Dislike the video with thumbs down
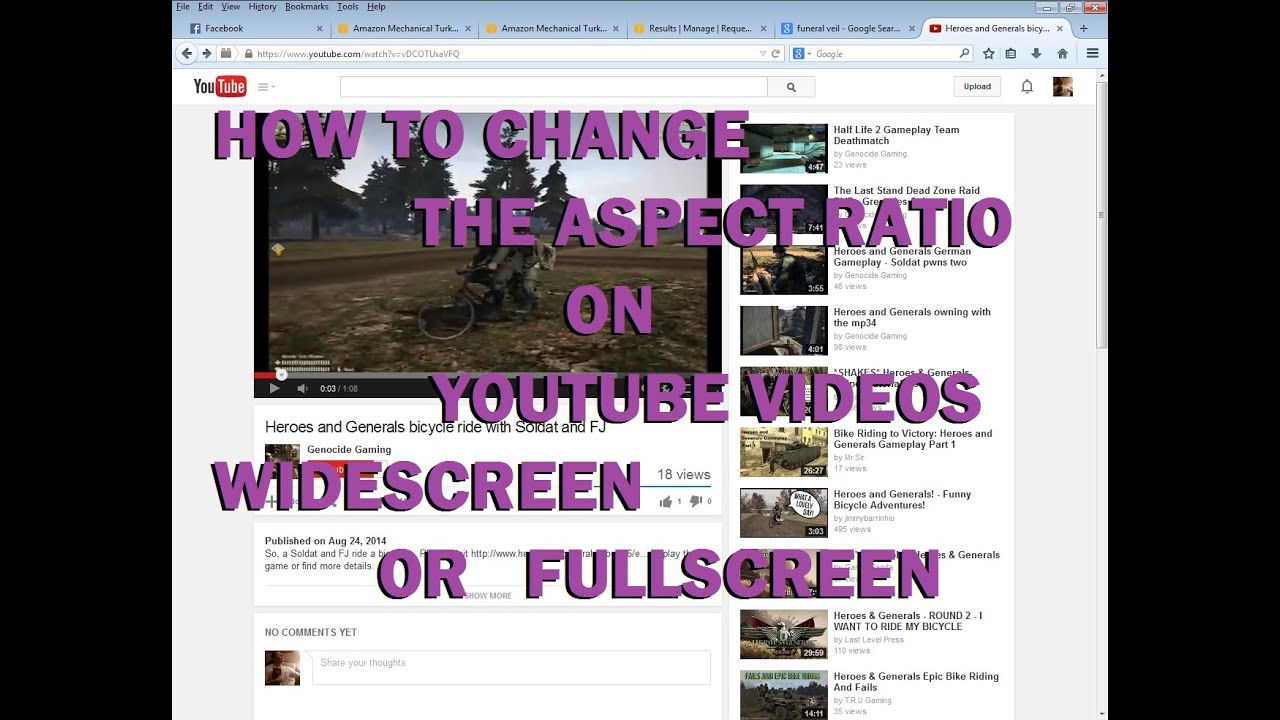This screenshot has width=1280, height=720. [x=696, y=501]
